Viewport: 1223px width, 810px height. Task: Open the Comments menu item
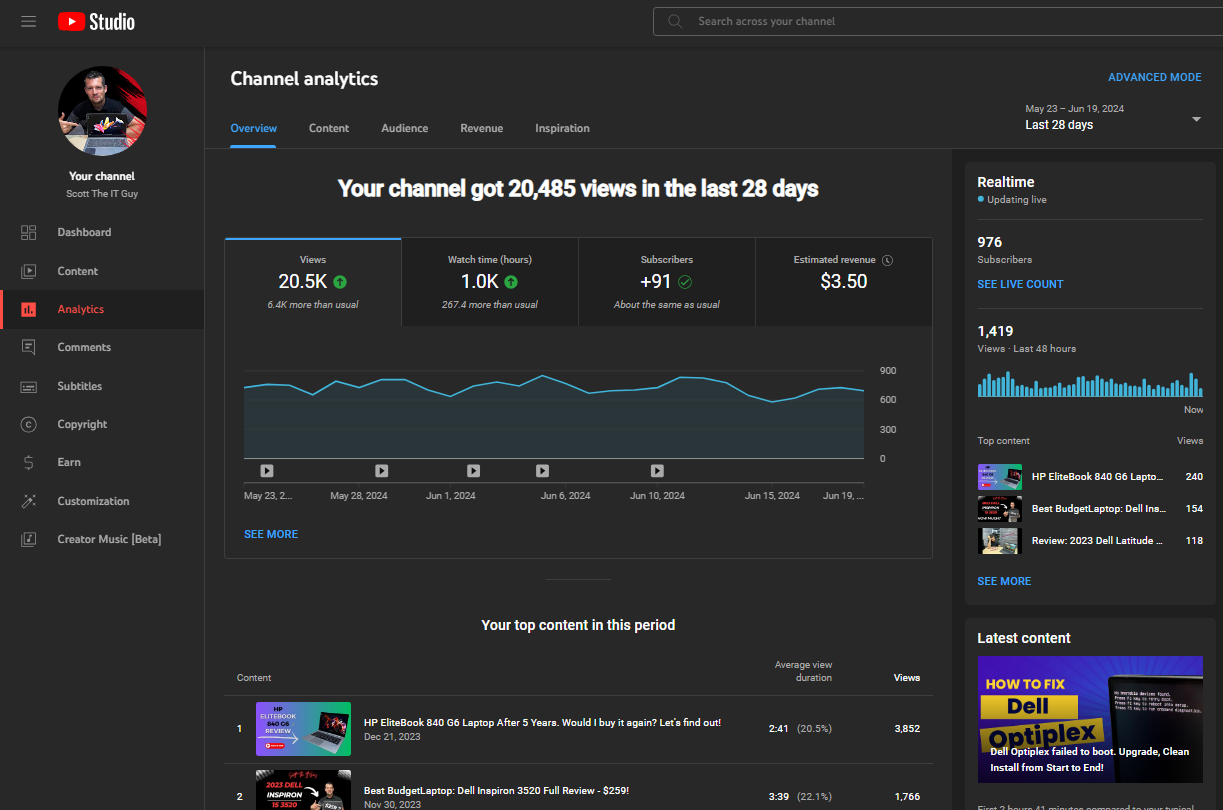(102, 347)
